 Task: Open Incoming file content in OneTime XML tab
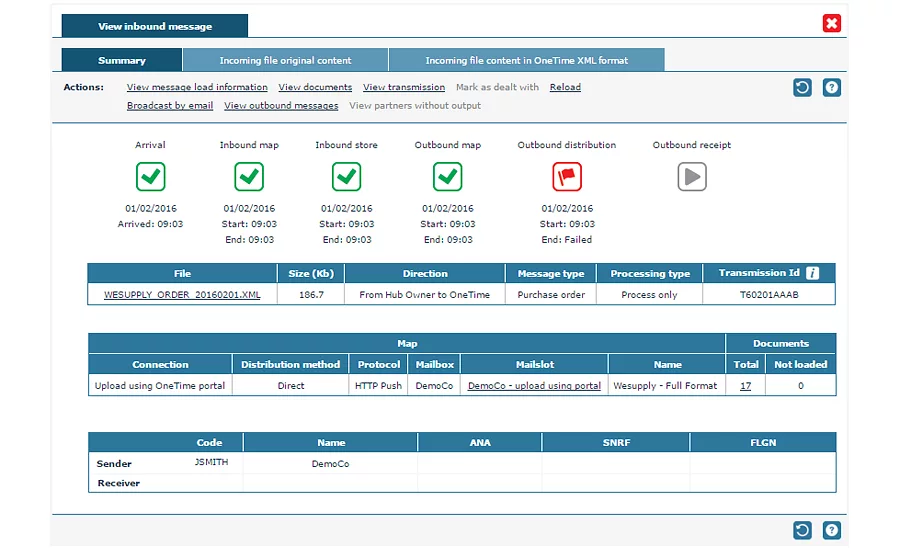click(526, 60)
